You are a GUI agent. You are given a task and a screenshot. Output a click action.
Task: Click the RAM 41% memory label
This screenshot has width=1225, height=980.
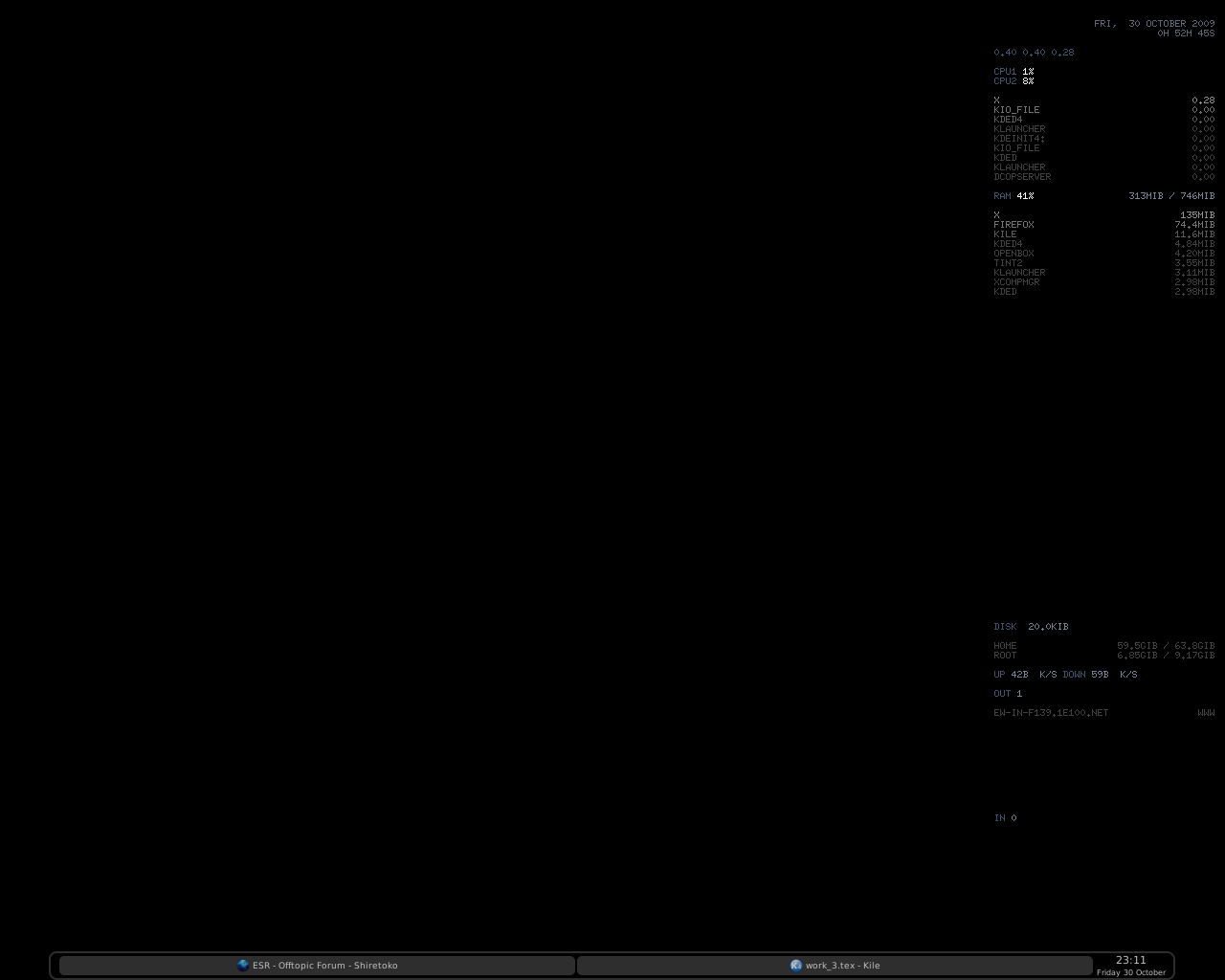coord(1013,196)
